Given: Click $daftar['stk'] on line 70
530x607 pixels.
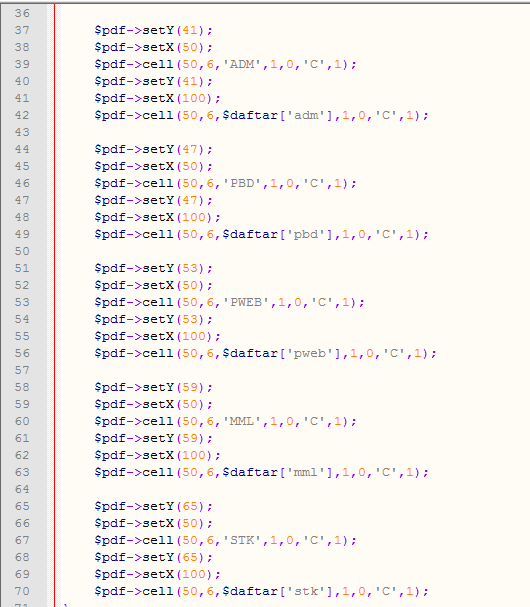Looking at the screenshot, I should click(278, 592).
